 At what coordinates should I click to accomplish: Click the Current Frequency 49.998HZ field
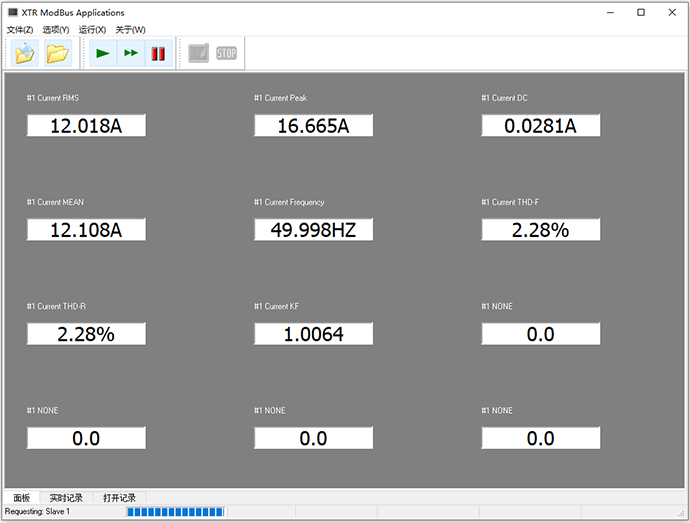pos(313,229)
